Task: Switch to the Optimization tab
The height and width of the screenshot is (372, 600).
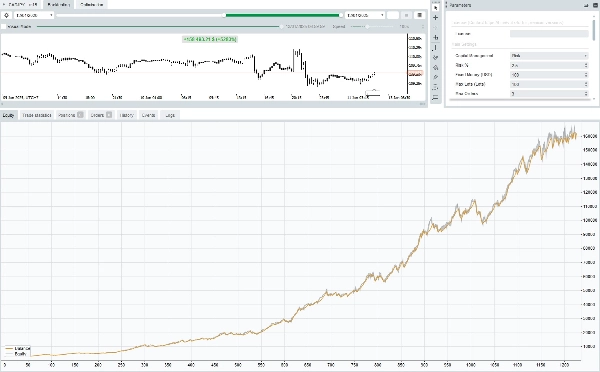Action: tap(92, 5)
